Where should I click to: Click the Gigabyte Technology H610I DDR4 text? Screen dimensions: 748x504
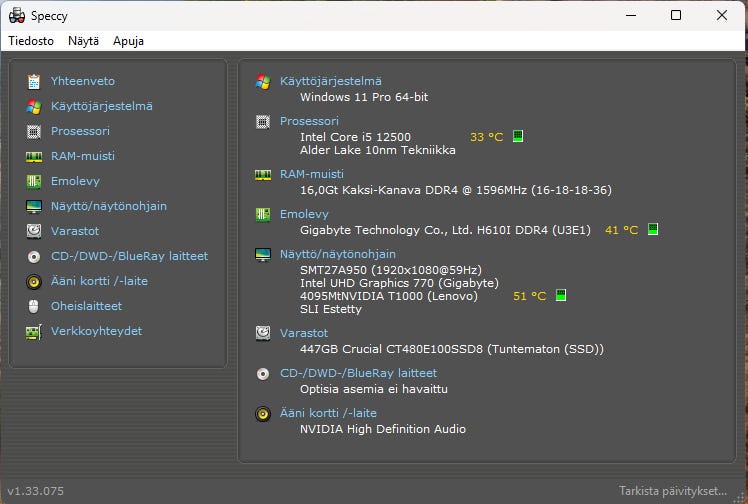[445, 230]
